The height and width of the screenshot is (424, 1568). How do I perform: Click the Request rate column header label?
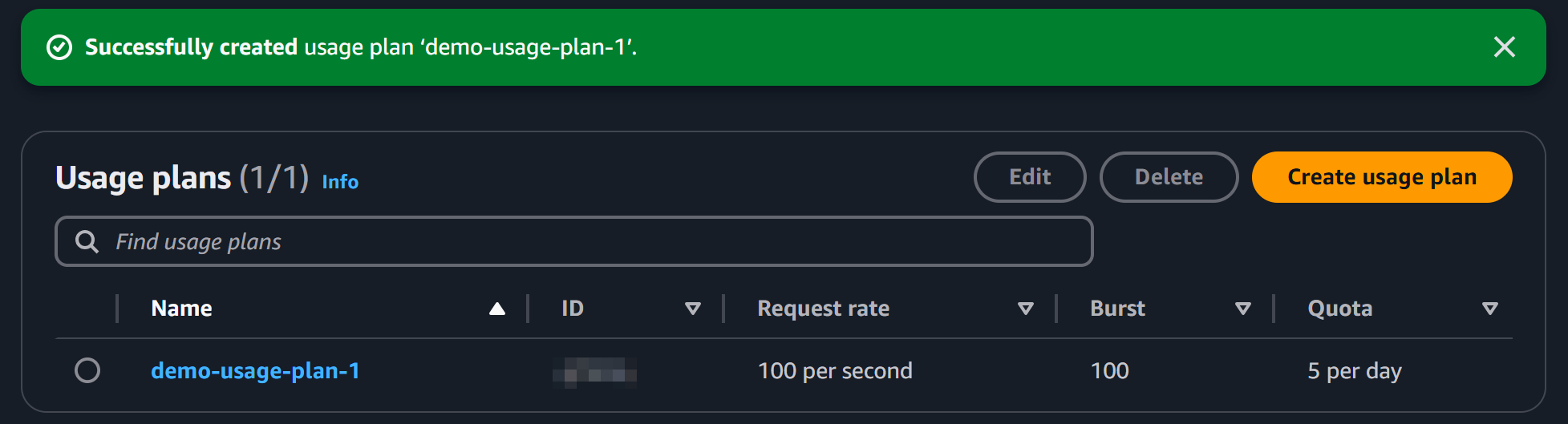click(x=824, y=309)
